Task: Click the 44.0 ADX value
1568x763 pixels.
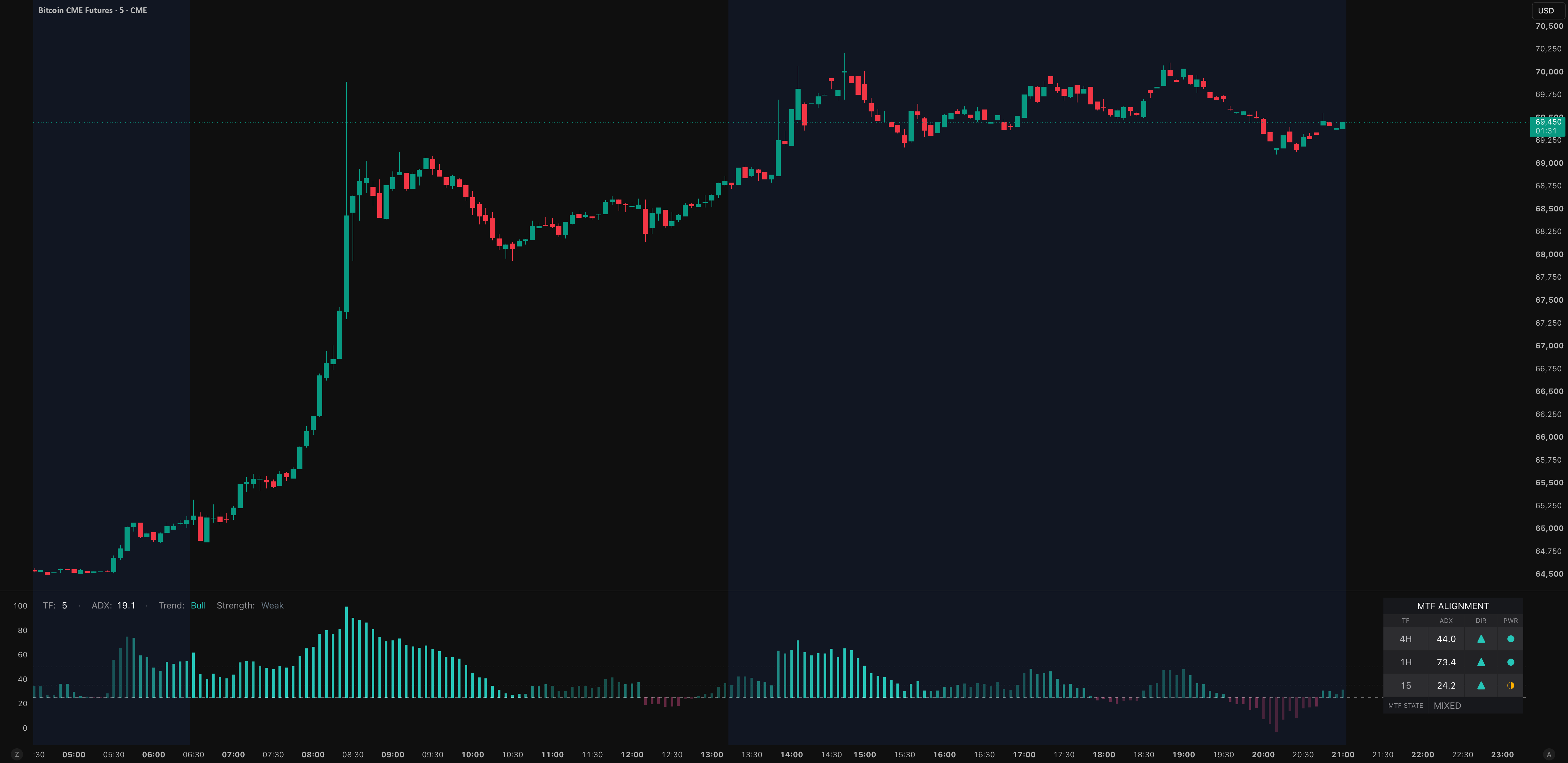Action: [x=1446, y=639]
